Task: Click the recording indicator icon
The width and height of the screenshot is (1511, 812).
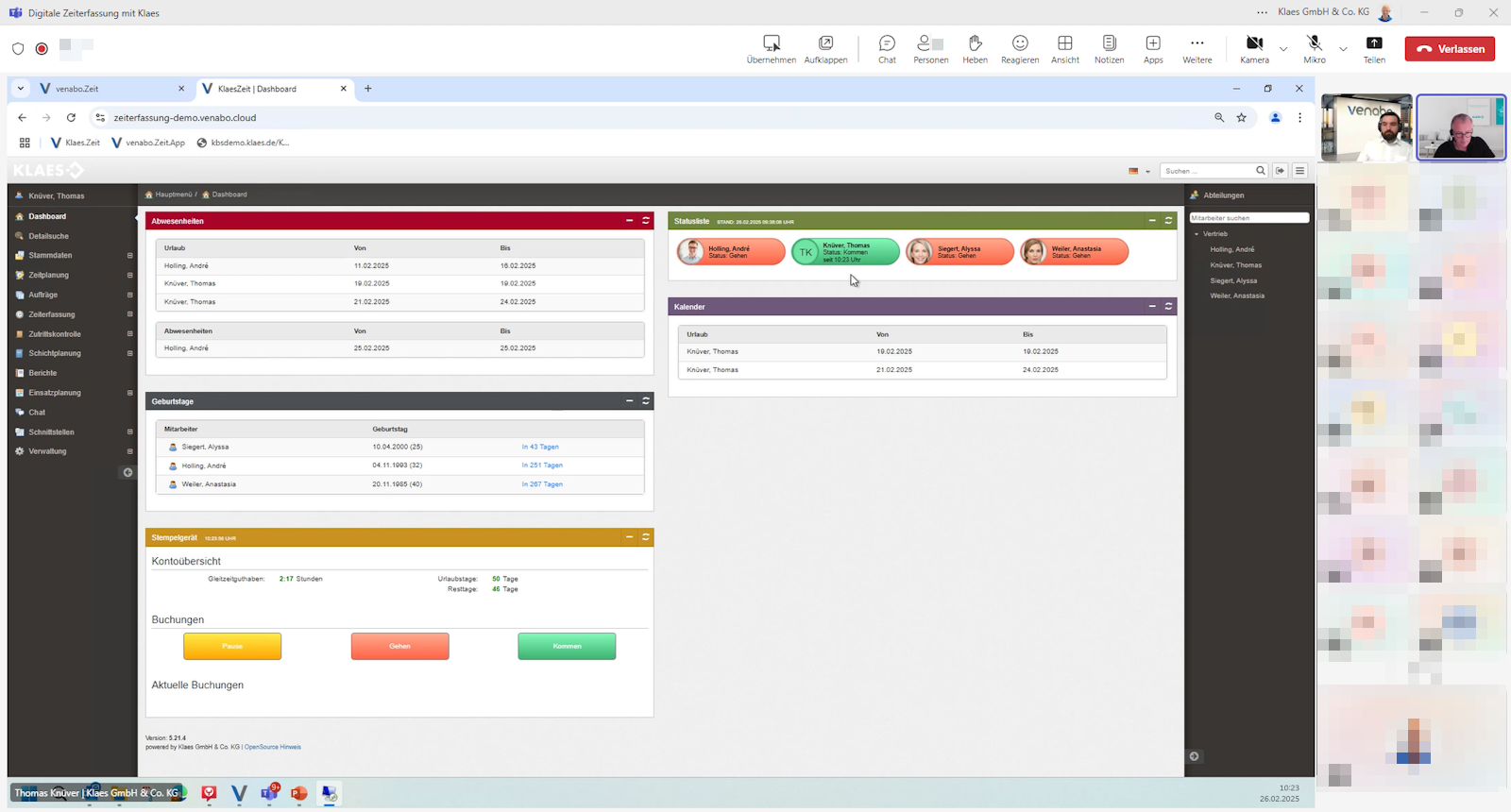Action: click(42, 48)
